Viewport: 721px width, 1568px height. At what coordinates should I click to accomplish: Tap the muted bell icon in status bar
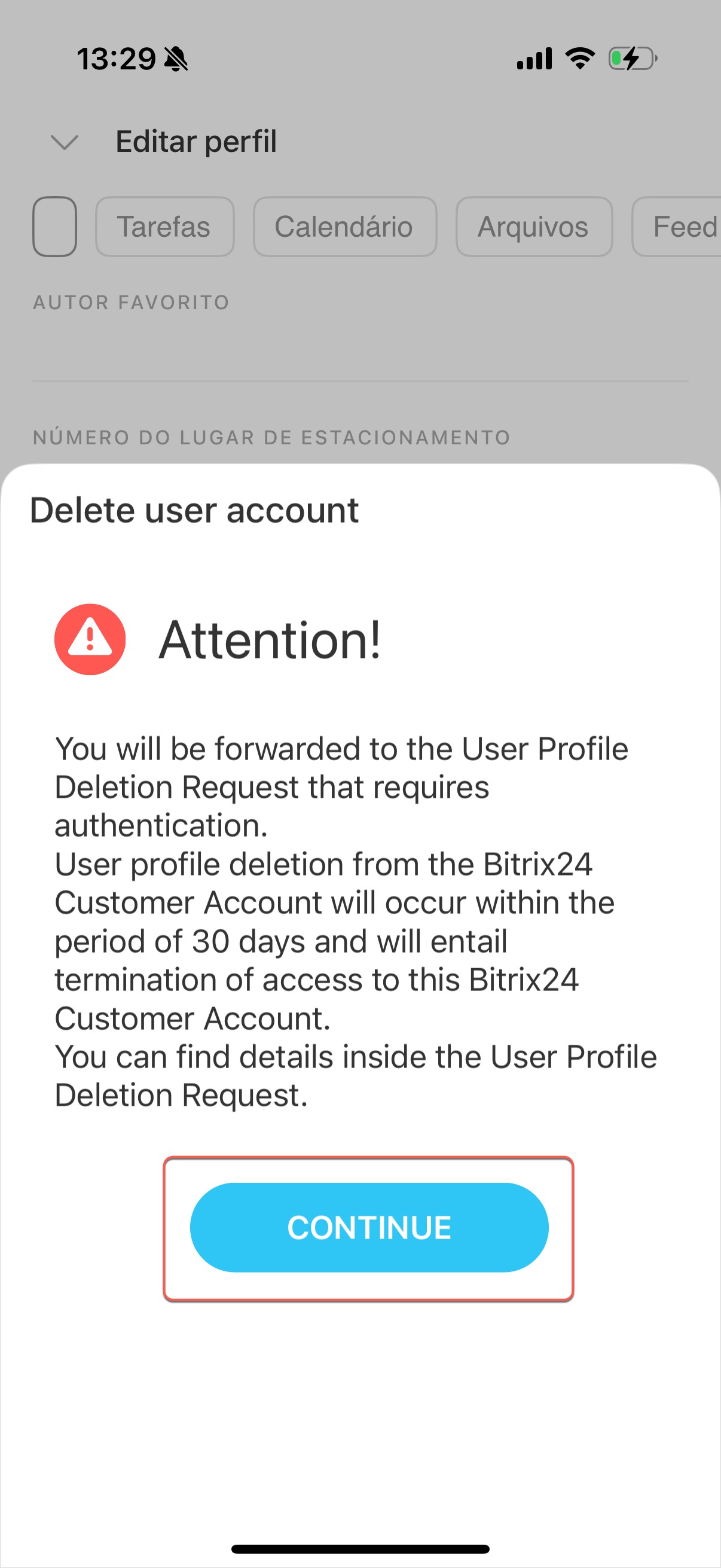click(x=176, y=59)
